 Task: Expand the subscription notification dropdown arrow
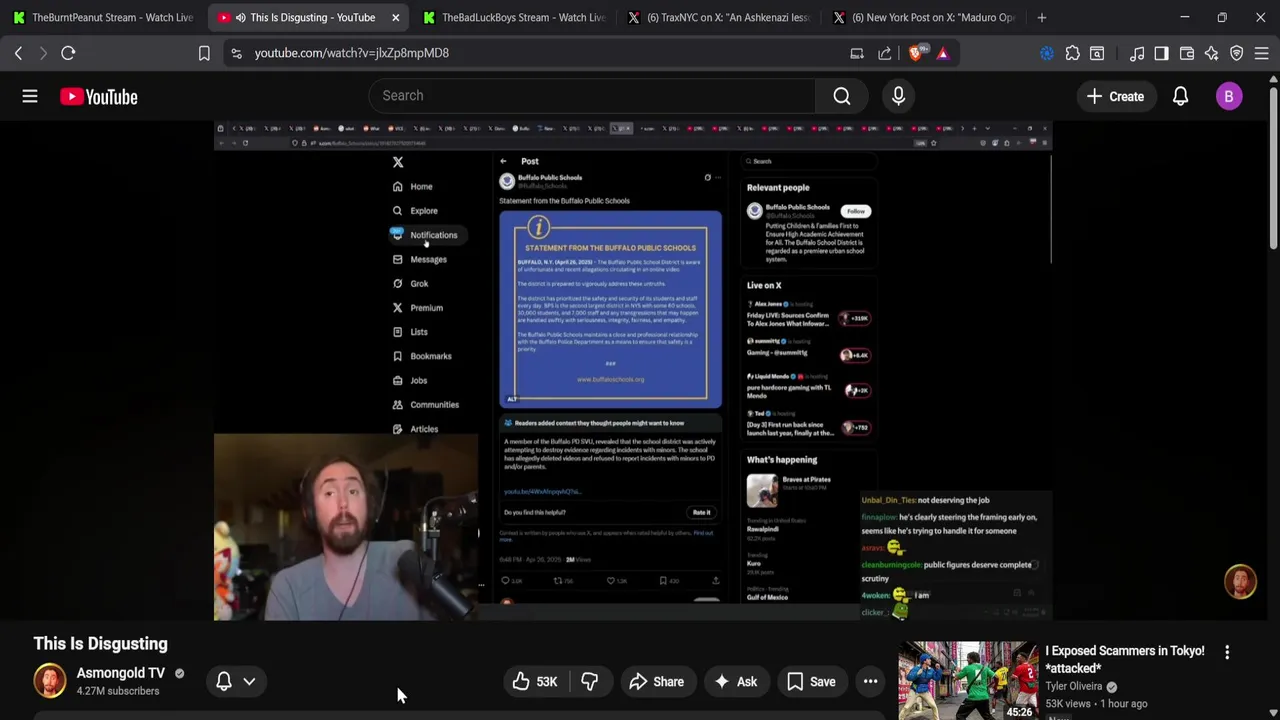[249, 682]
